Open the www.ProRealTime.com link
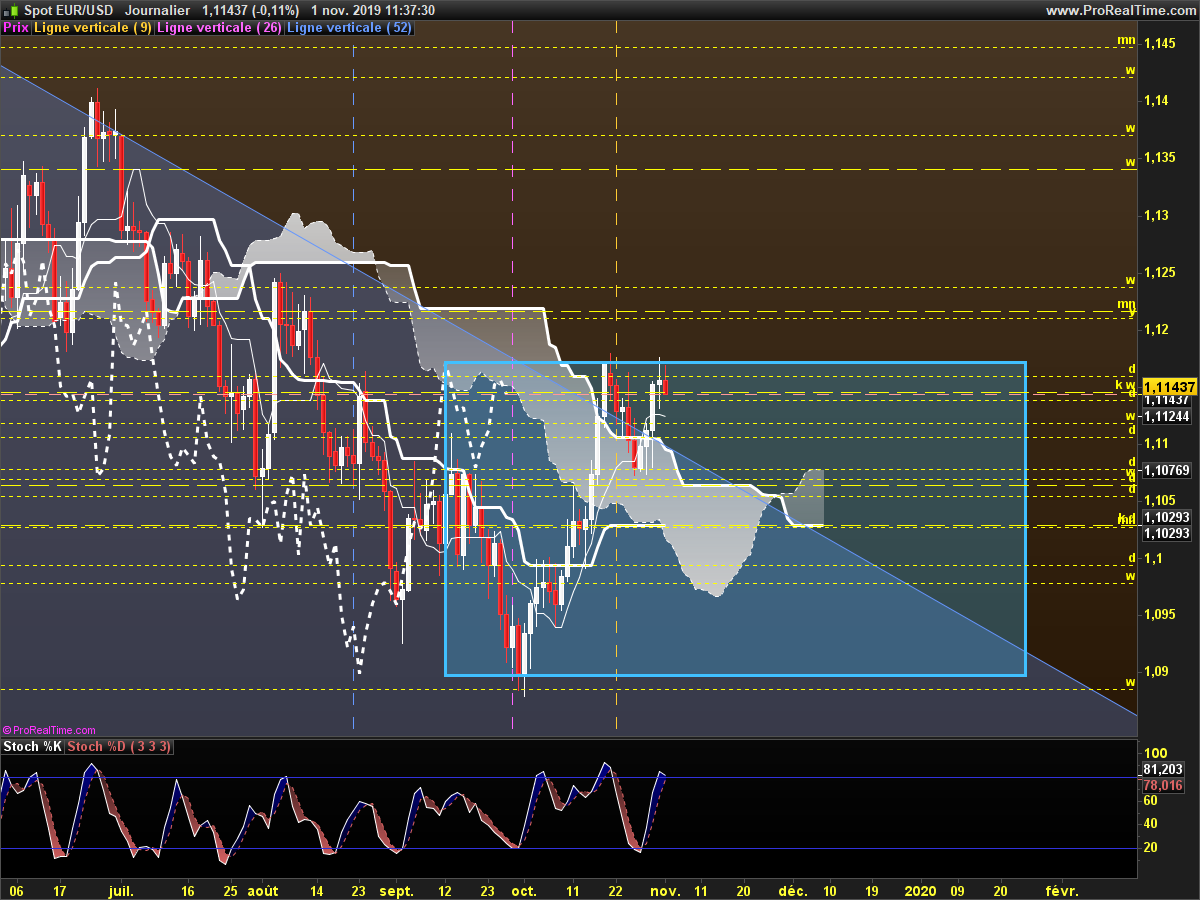Screen dimensions: 1200x900 (1120, 10)
